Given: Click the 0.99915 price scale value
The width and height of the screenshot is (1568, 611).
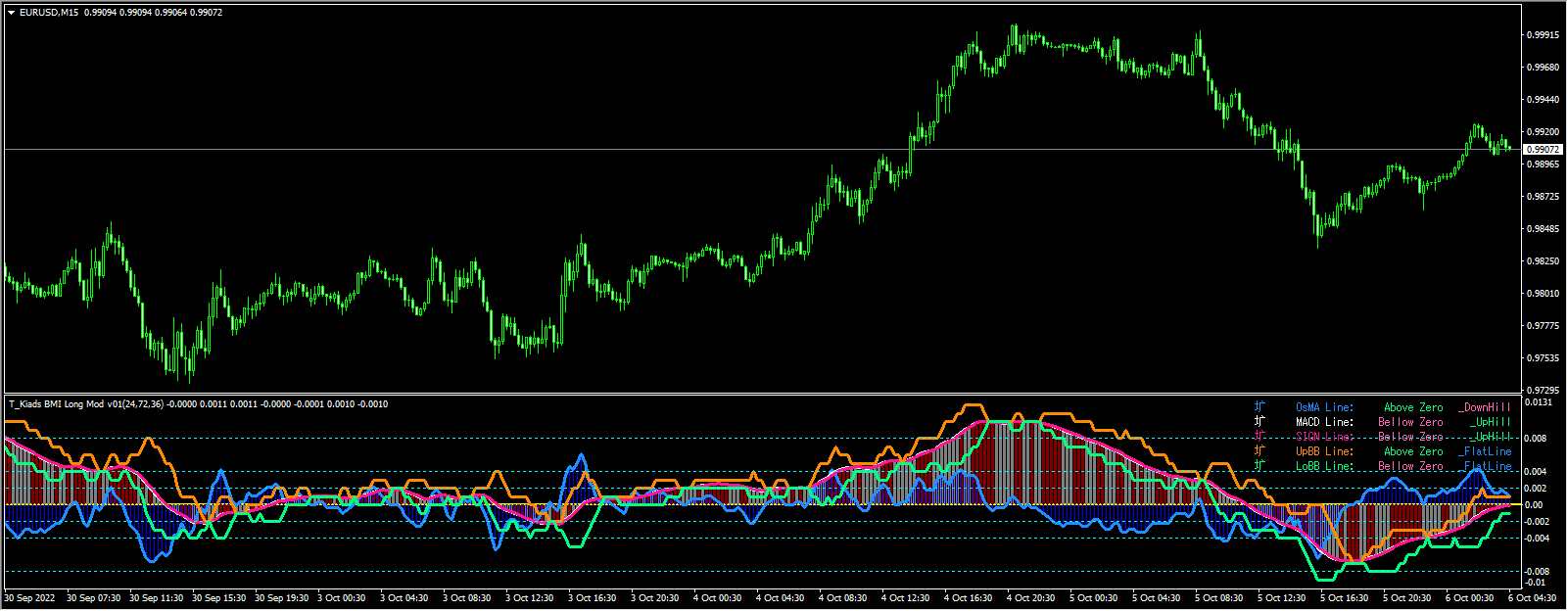Looking at the screenshot, I should [x=1543, y=35].
